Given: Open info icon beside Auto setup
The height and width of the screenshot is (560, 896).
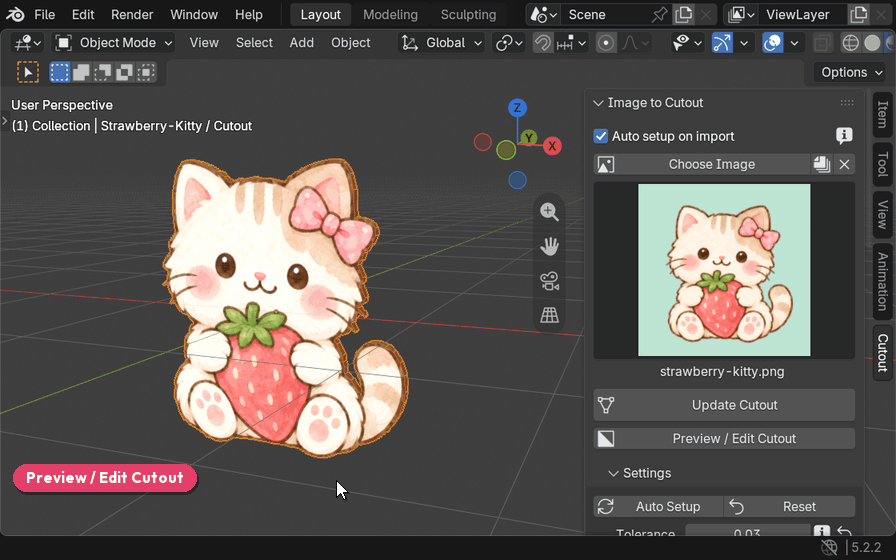Looking at the screenshot, I should 844,135.
